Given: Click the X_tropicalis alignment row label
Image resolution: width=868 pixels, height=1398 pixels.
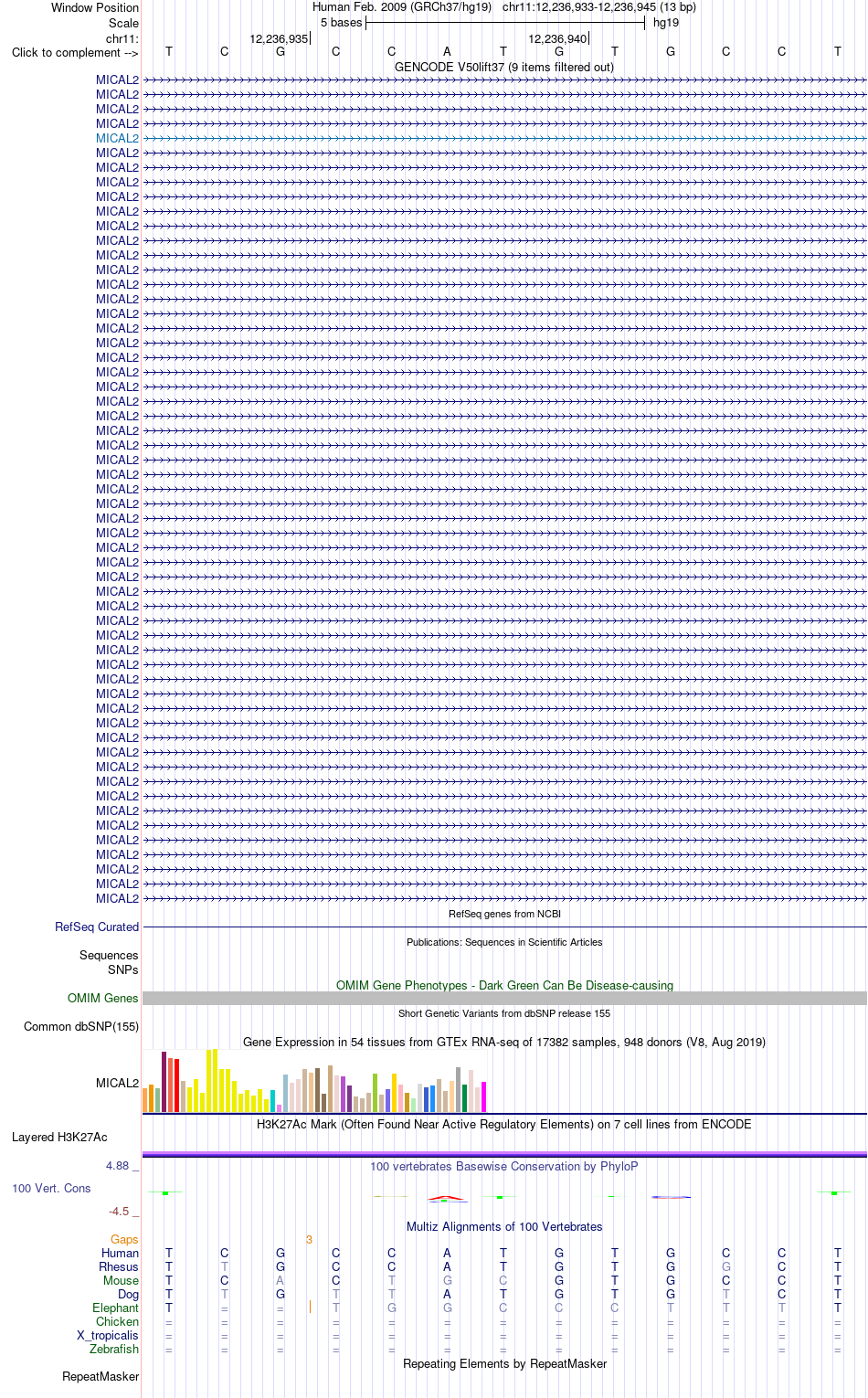Looking at the screenshot, I should tap(108, 1335).
